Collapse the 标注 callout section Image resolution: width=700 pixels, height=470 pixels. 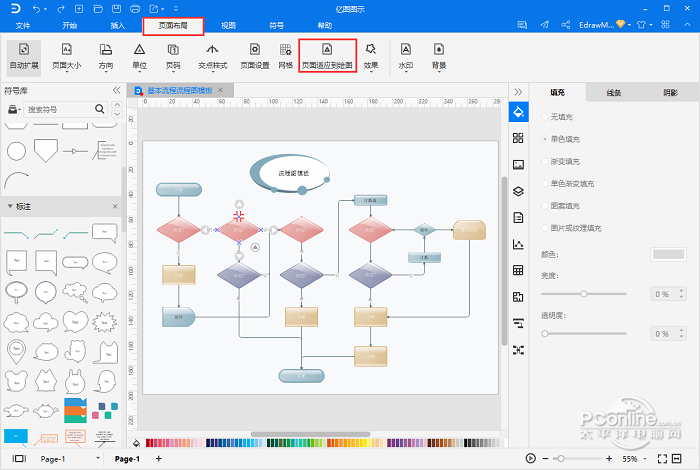coord(10,206)
